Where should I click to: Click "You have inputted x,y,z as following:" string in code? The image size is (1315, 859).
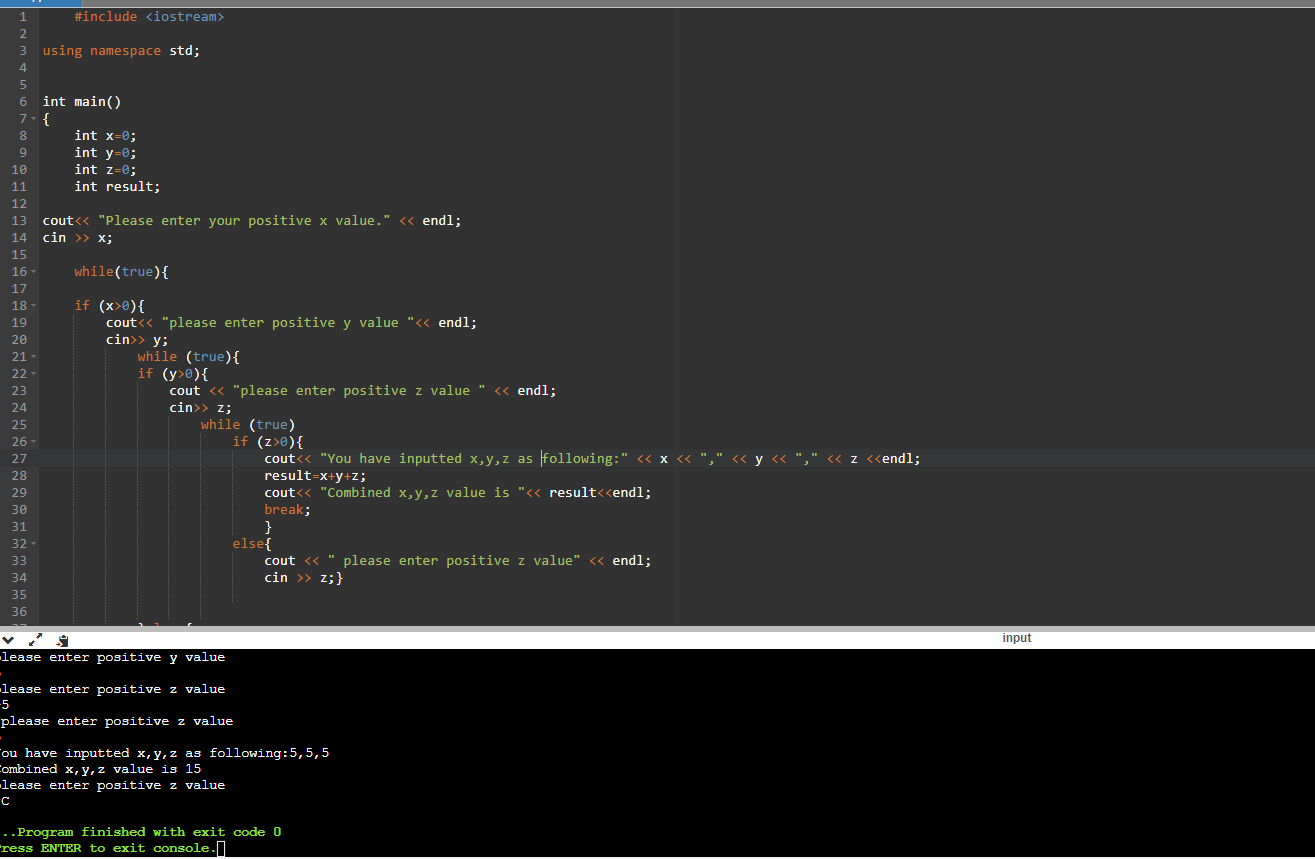pos(474,459)
